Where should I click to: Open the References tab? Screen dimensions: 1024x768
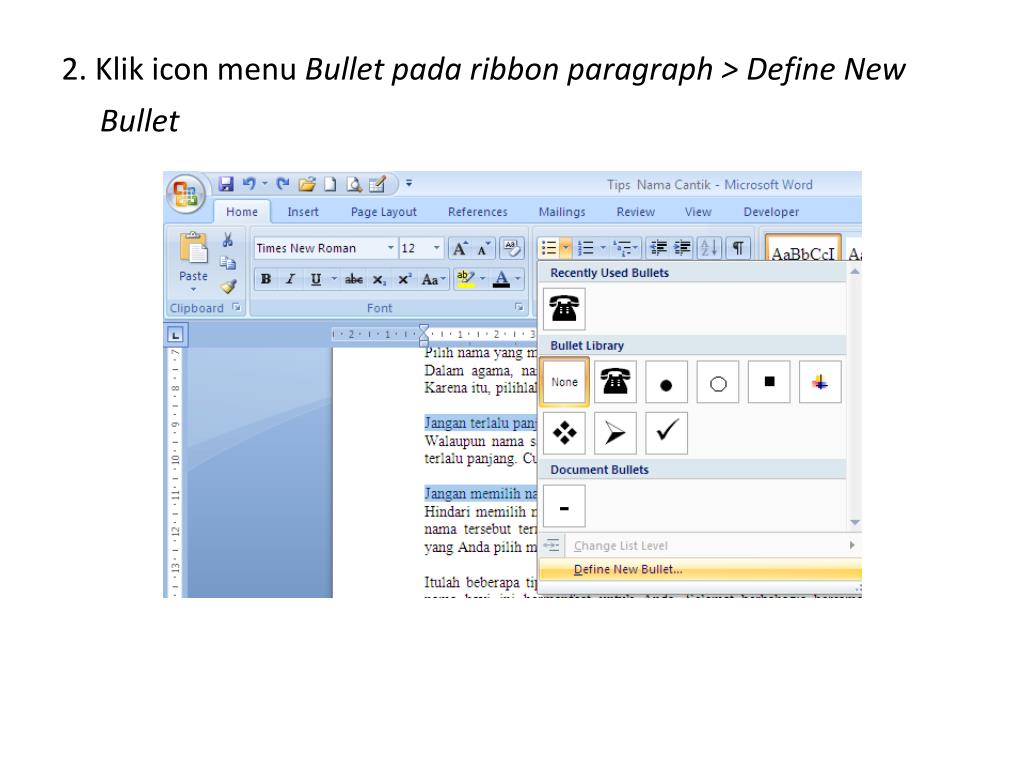coord(477,212)
